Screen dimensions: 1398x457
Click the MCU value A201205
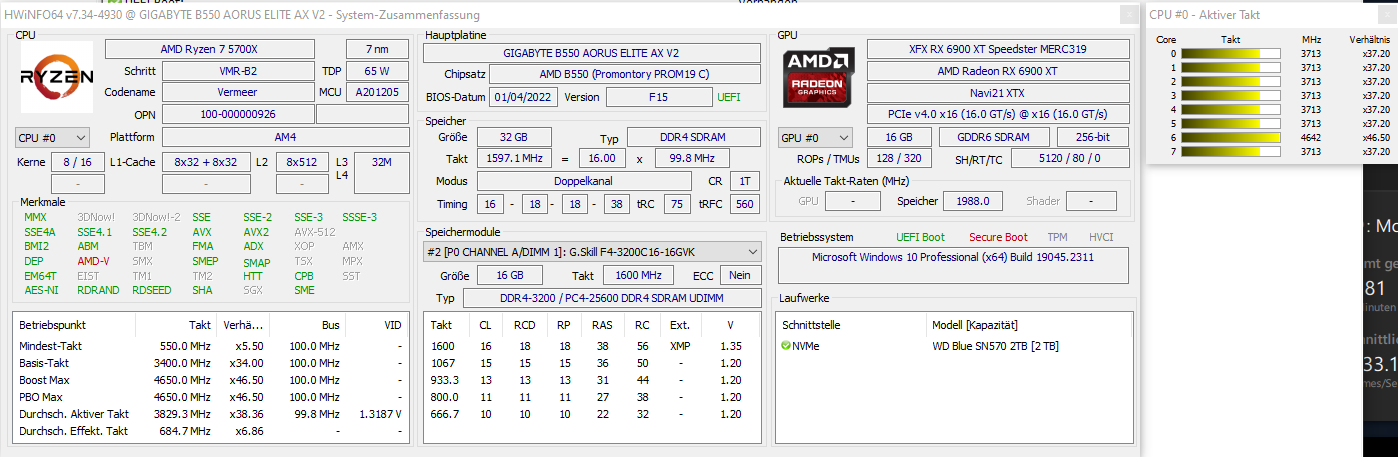click(x=377, y=92)
